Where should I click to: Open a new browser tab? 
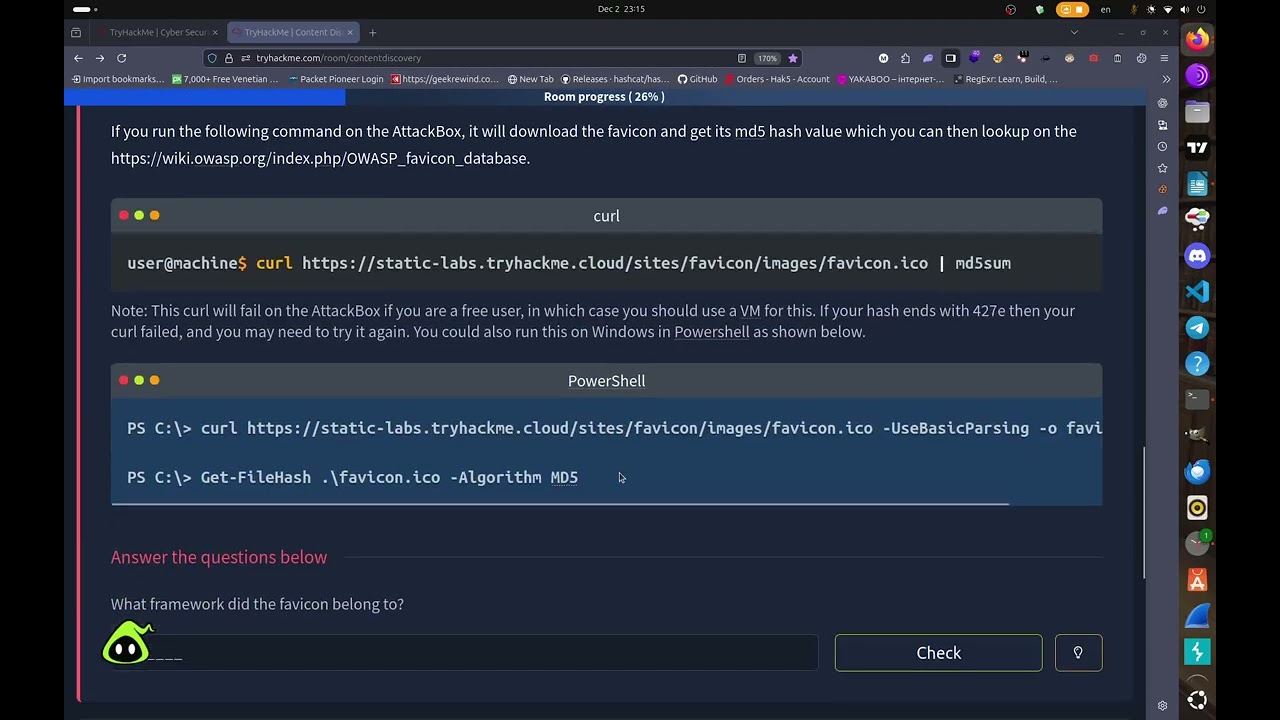[x=373, y=32]
